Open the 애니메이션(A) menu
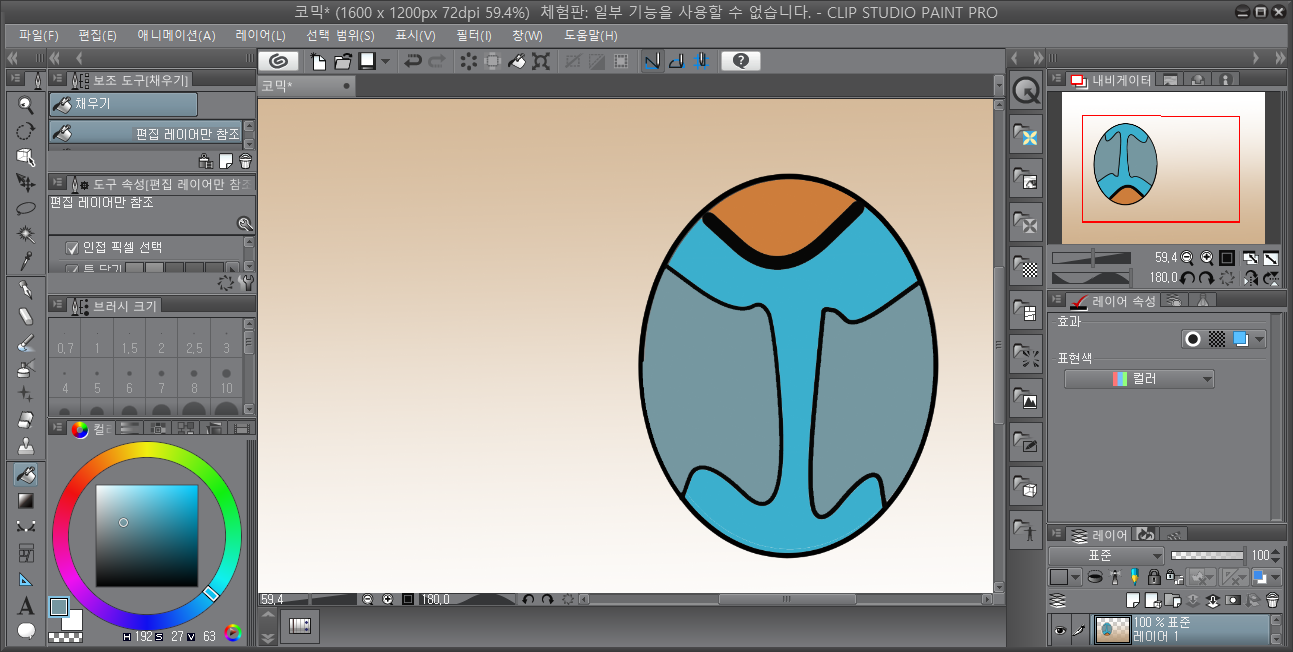The image size is (1293, 652). coord(176,35)
